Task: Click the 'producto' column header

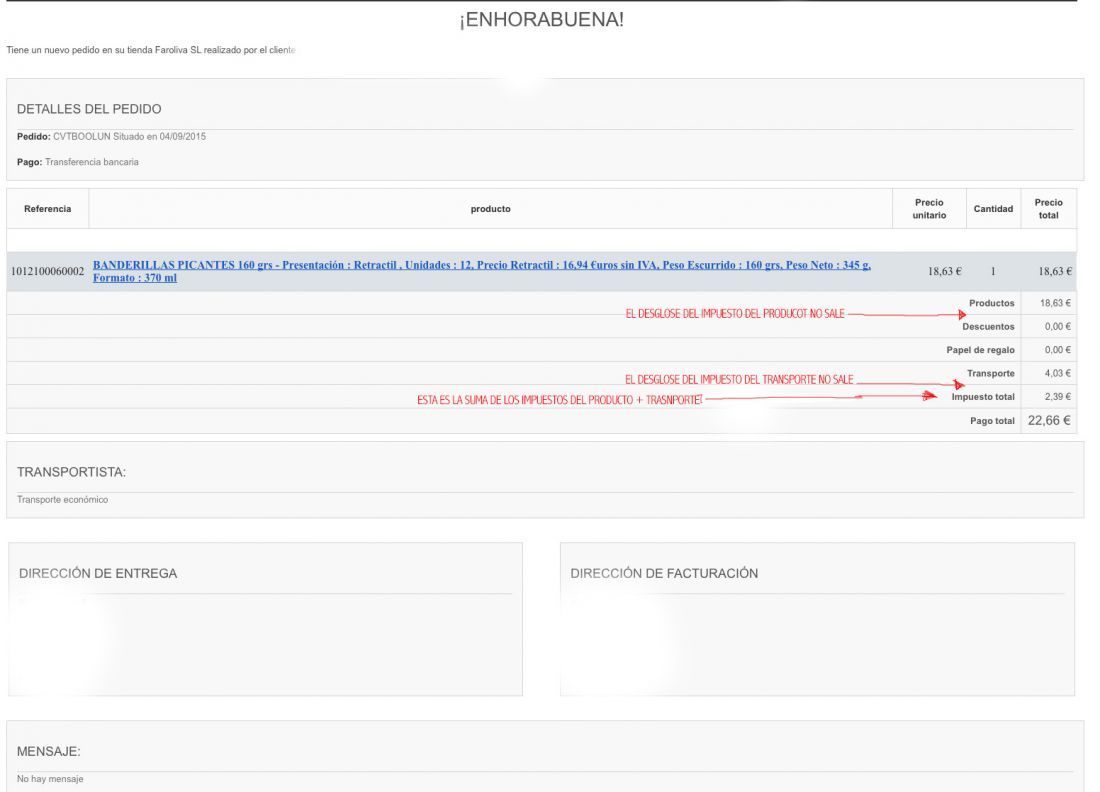Action: (x=490, y=209)
